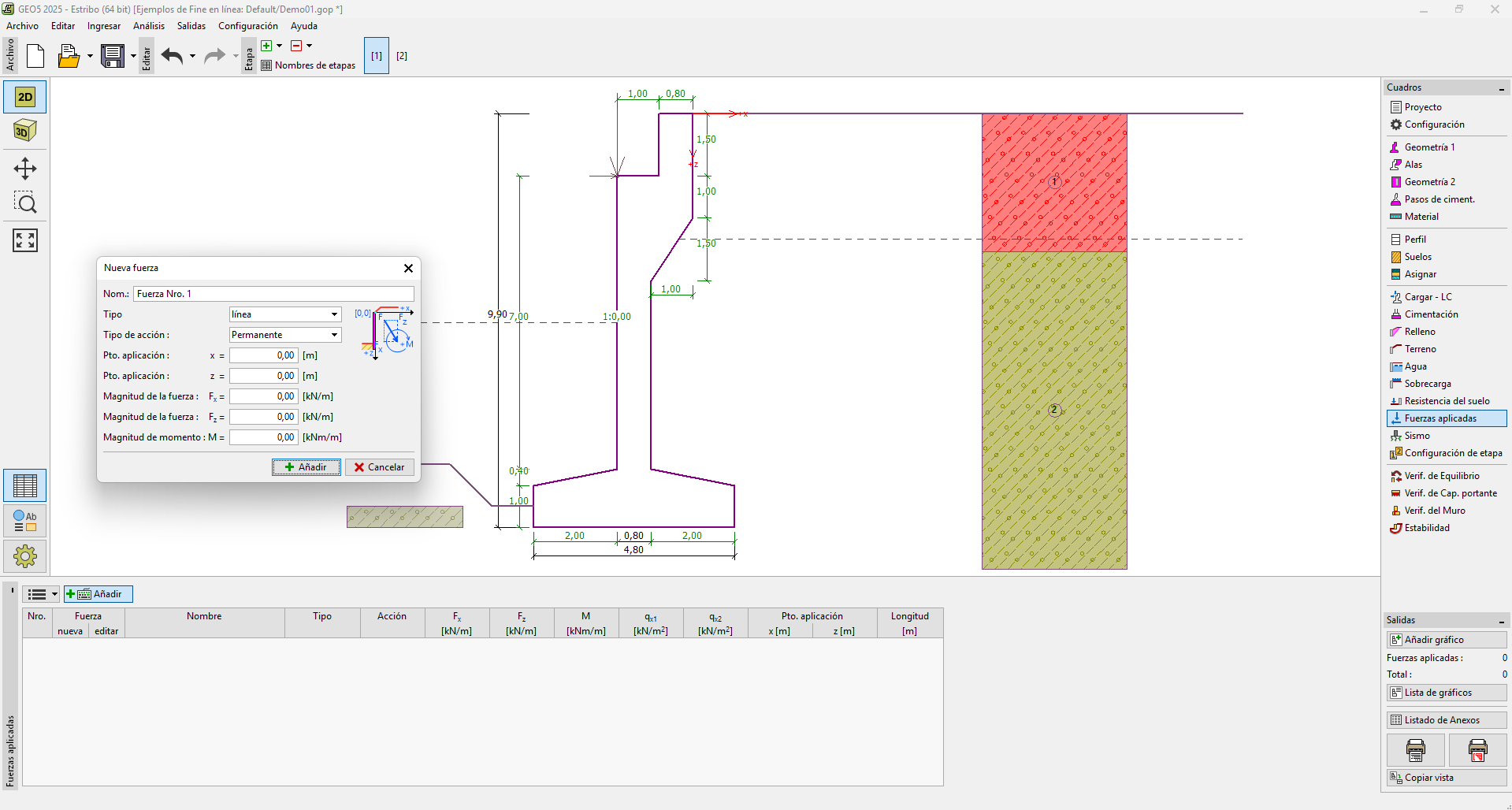The image size is (1512, 810).
Task: Remove construction stage (red minus)
Action: pyautogui.click(x=296, y=46)
